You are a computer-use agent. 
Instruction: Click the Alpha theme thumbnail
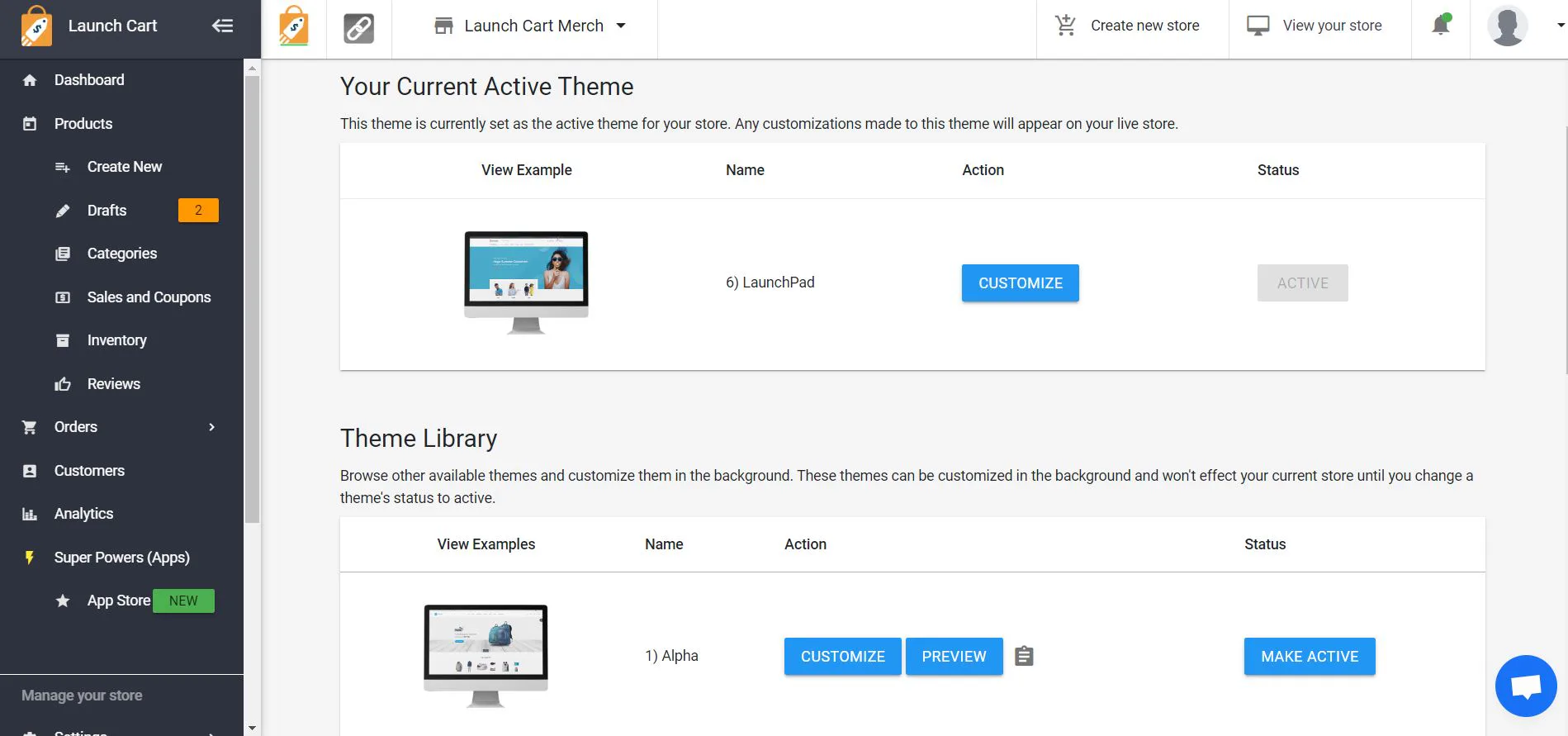point(486,656)
